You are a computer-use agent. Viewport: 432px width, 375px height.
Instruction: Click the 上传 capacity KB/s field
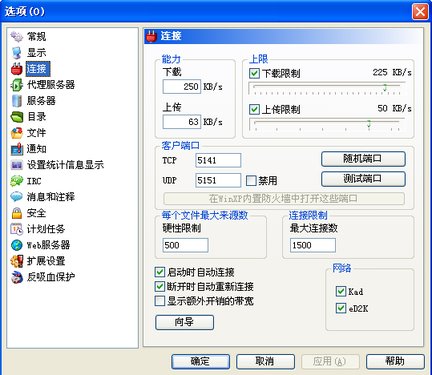tap(182, 122)
